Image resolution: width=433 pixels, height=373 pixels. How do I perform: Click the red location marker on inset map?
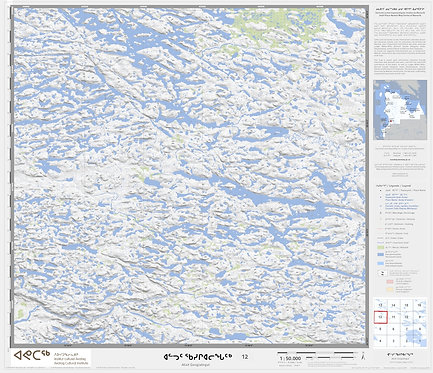(x=390, y=122)
